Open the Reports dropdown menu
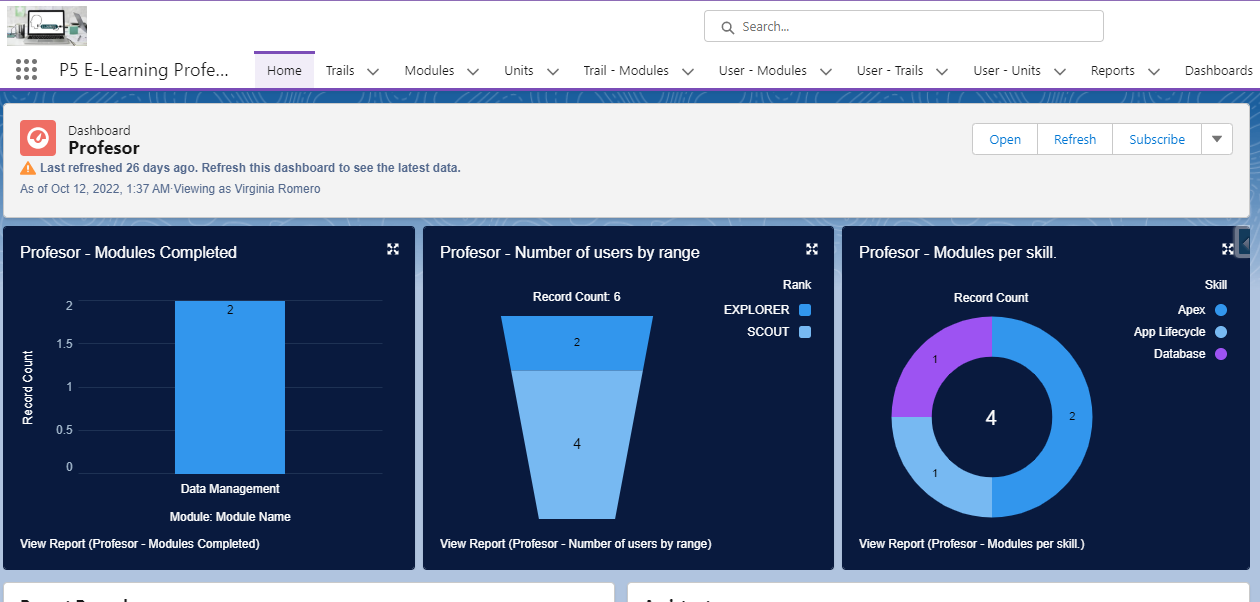 click(1122, 70)
